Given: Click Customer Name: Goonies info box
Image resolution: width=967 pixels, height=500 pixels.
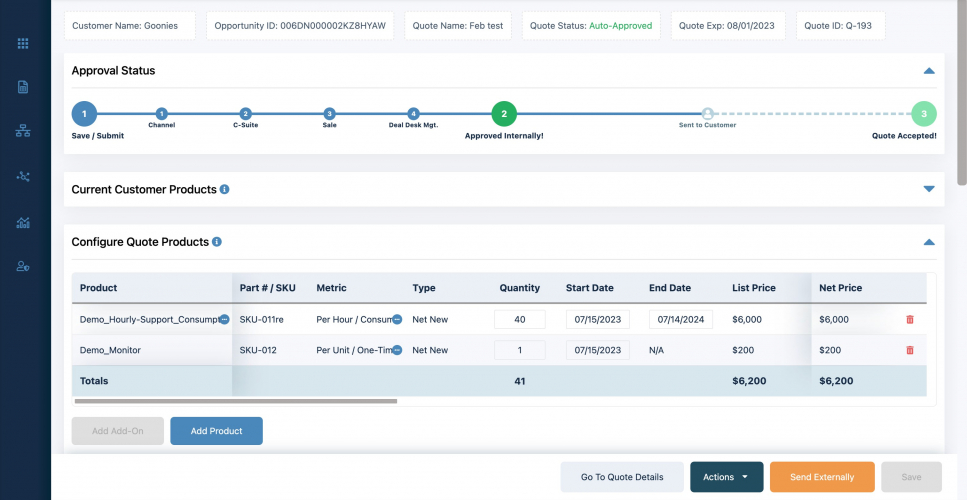Looking at the screenshot, I should click(130, 26).
